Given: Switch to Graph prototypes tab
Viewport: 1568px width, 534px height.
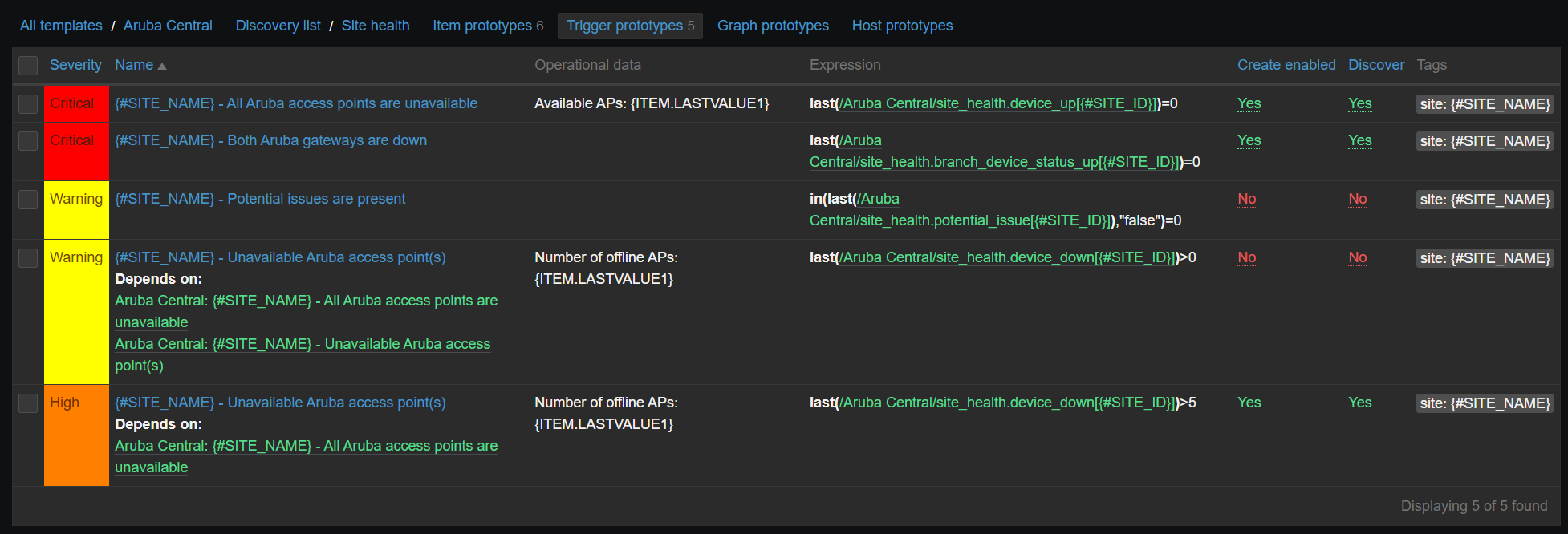Looking at the screenshot, I should pyautogui.click(x=772, y=26).
